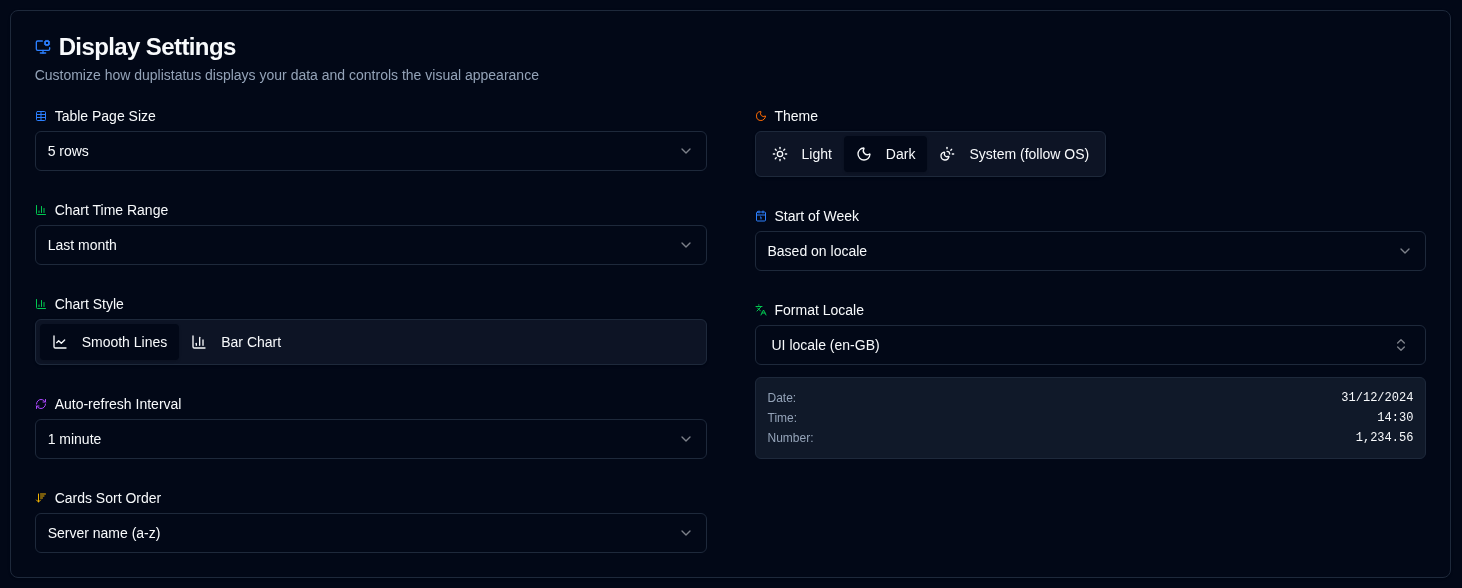Click the date preview 31/12/2024

[x=1377, y=398]
